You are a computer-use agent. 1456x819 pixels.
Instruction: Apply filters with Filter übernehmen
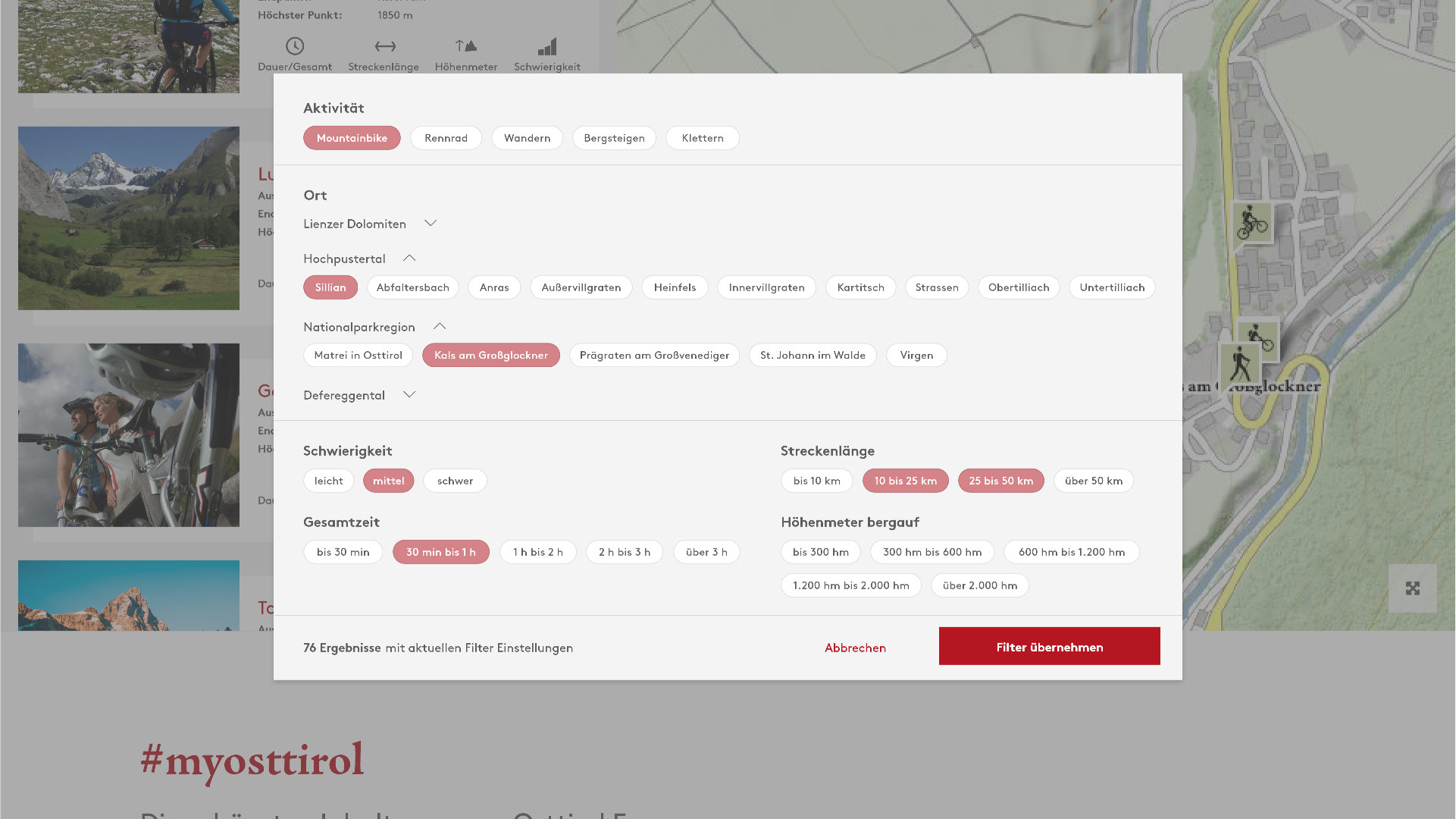click(1049, 647)
